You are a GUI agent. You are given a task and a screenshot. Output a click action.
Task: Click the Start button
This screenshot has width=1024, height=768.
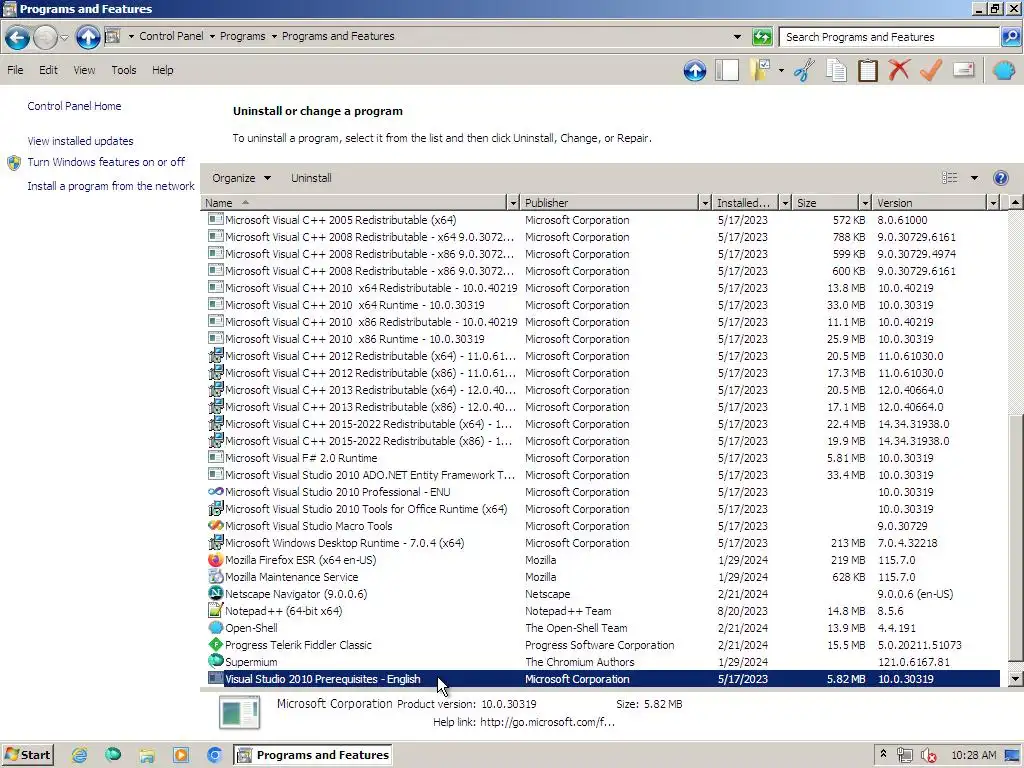[27, 755]
